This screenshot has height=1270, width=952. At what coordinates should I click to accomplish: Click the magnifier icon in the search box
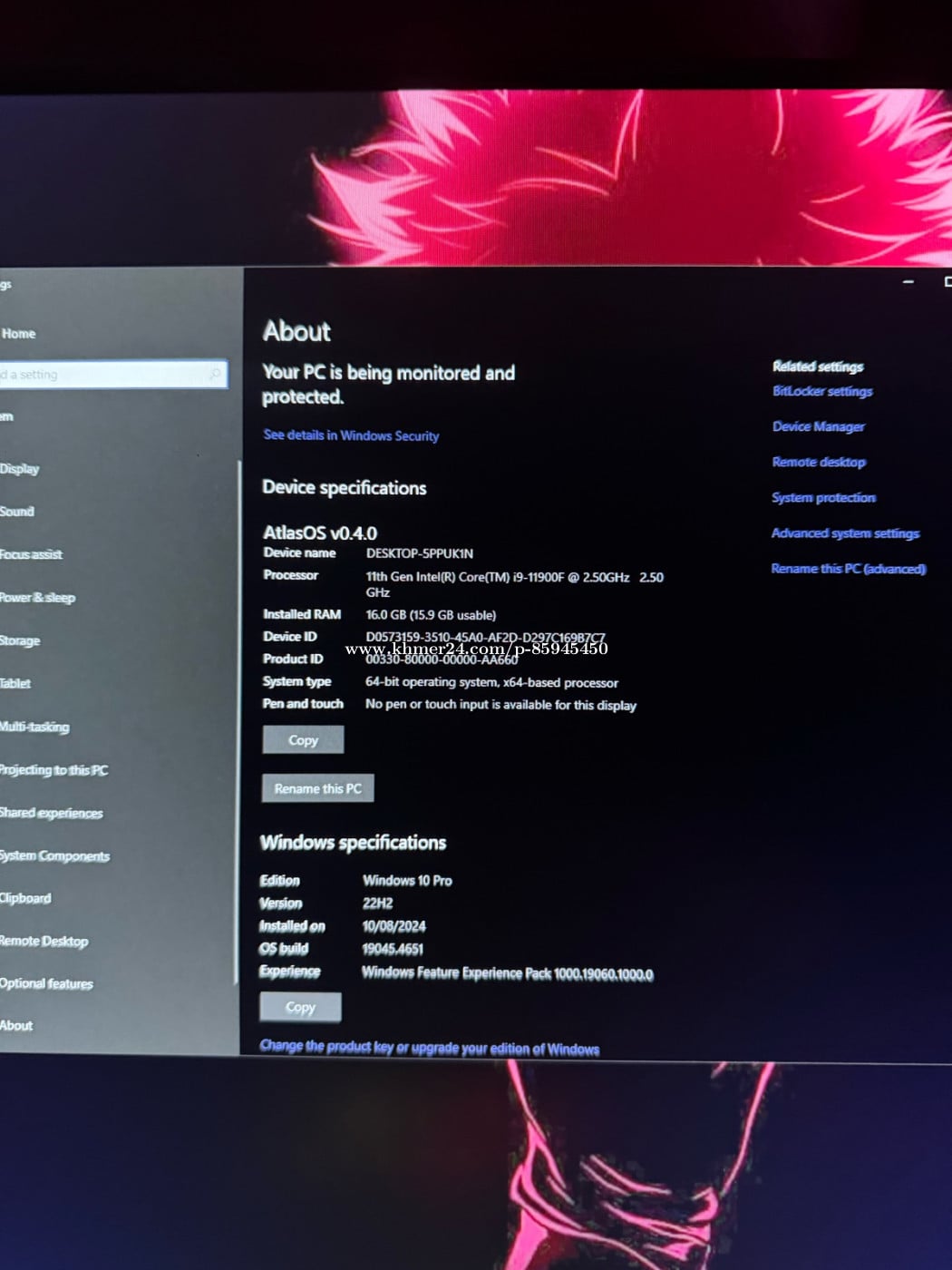pos(216,373)
